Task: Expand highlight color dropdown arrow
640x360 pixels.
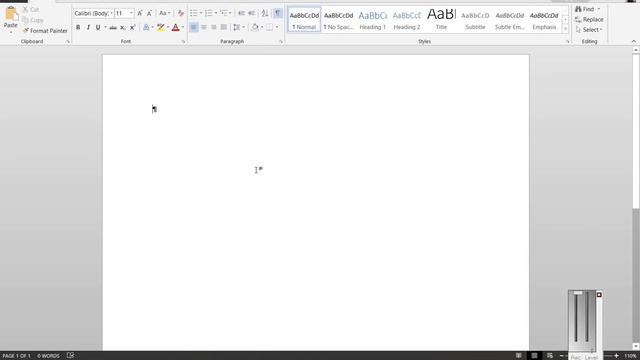Action: pyautogui.click(x=168, y=27)
